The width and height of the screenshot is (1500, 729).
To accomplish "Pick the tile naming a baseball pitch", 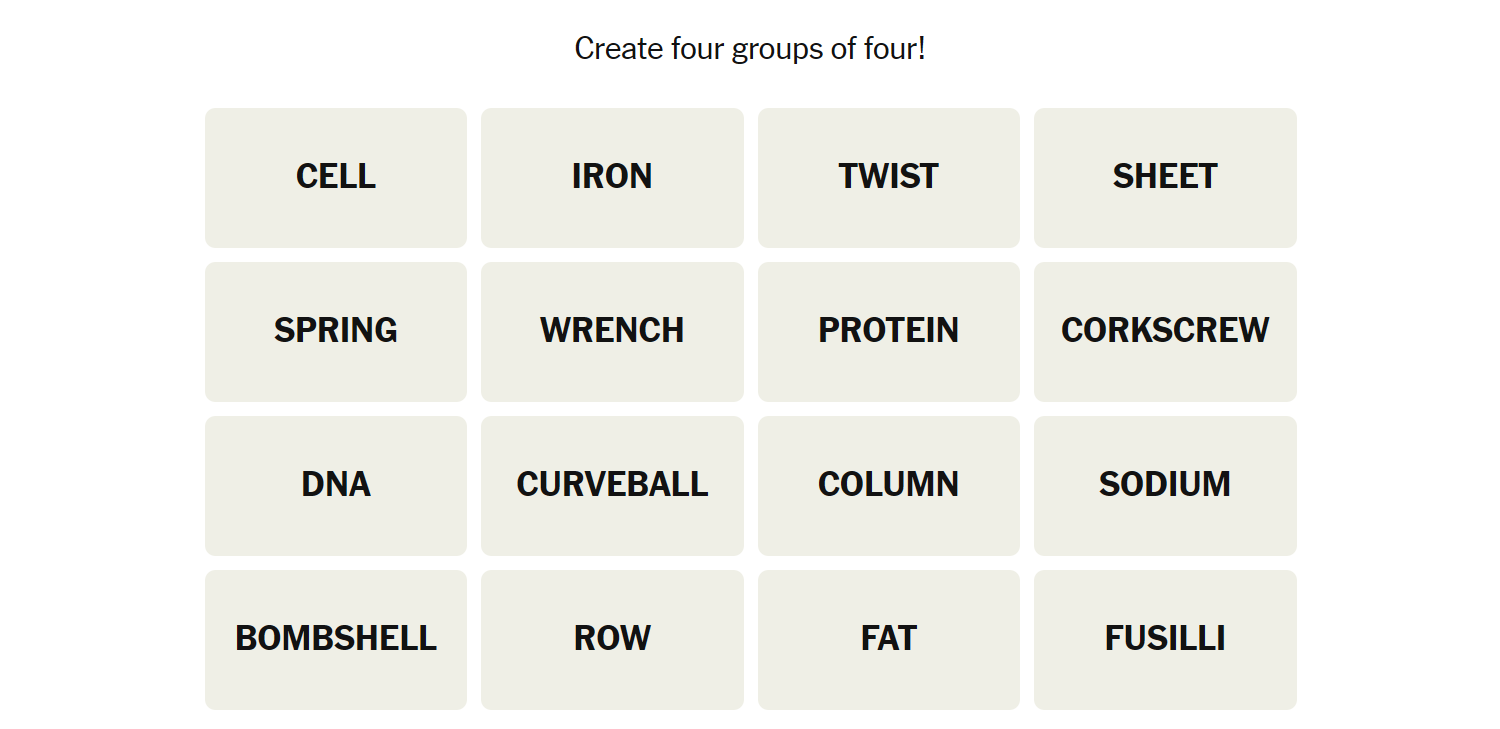I will pos(612,485).
